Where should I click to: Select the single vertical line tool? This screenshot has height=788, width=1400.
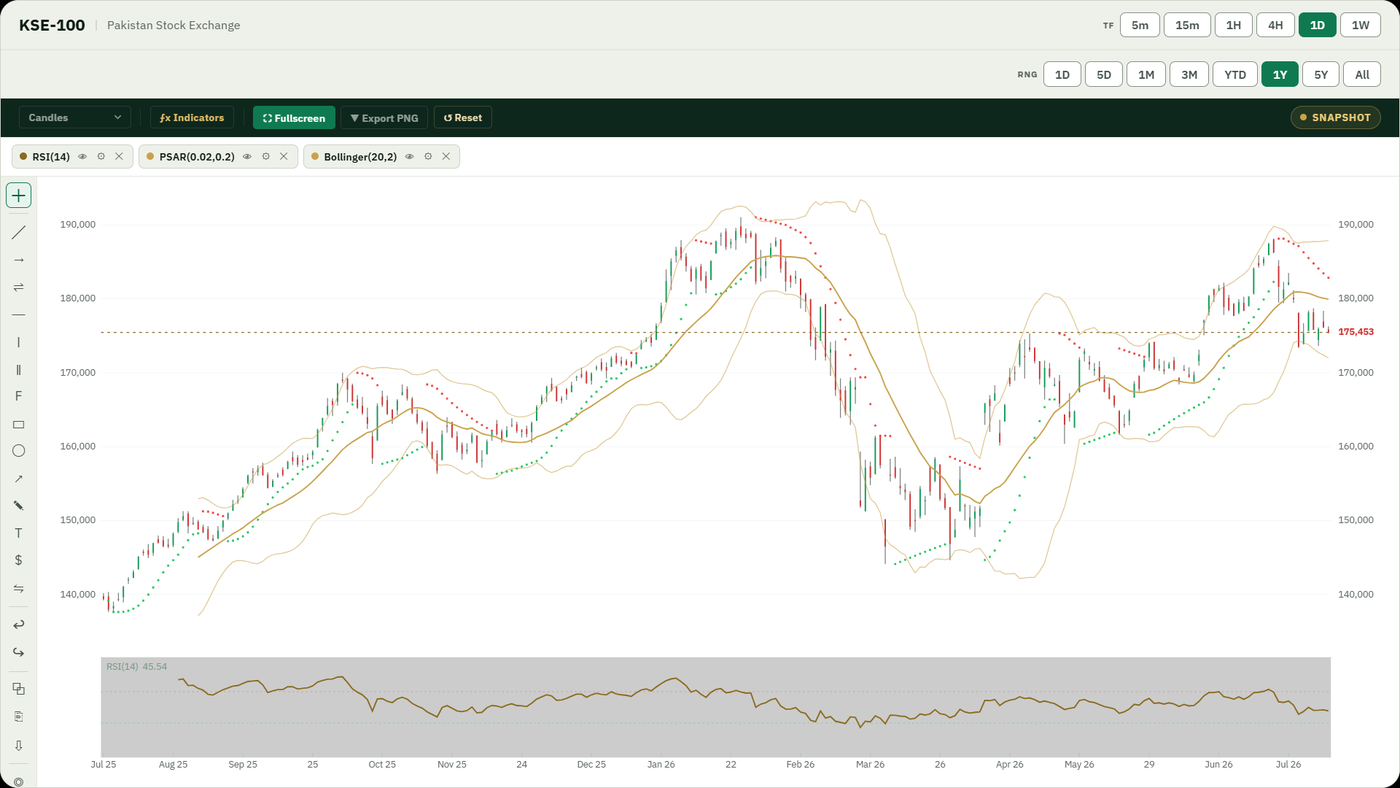[x=18, y=342]
